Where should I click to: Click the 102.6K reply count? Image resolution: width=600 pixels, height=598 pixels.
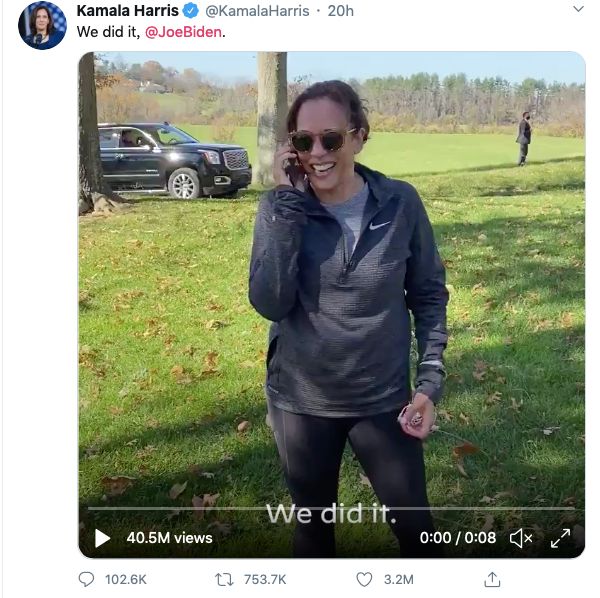(x=126, y=579)
